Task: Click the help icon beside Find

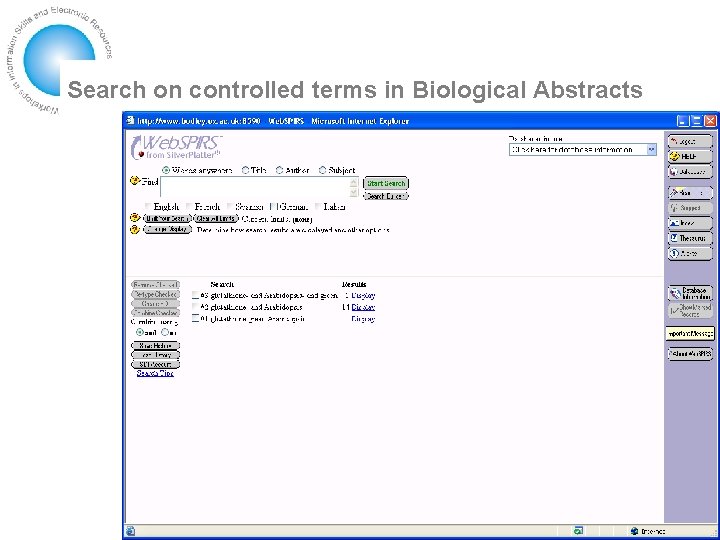Action: click(135, 180)
